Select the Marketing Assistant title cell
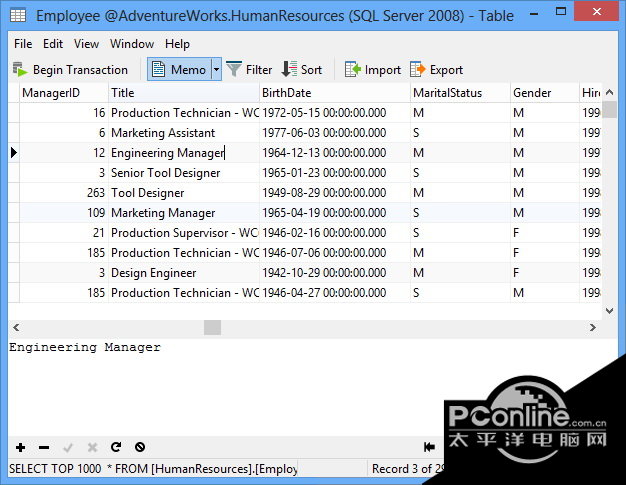Viewport: 626px width, 485px height. tap(184, 133)
